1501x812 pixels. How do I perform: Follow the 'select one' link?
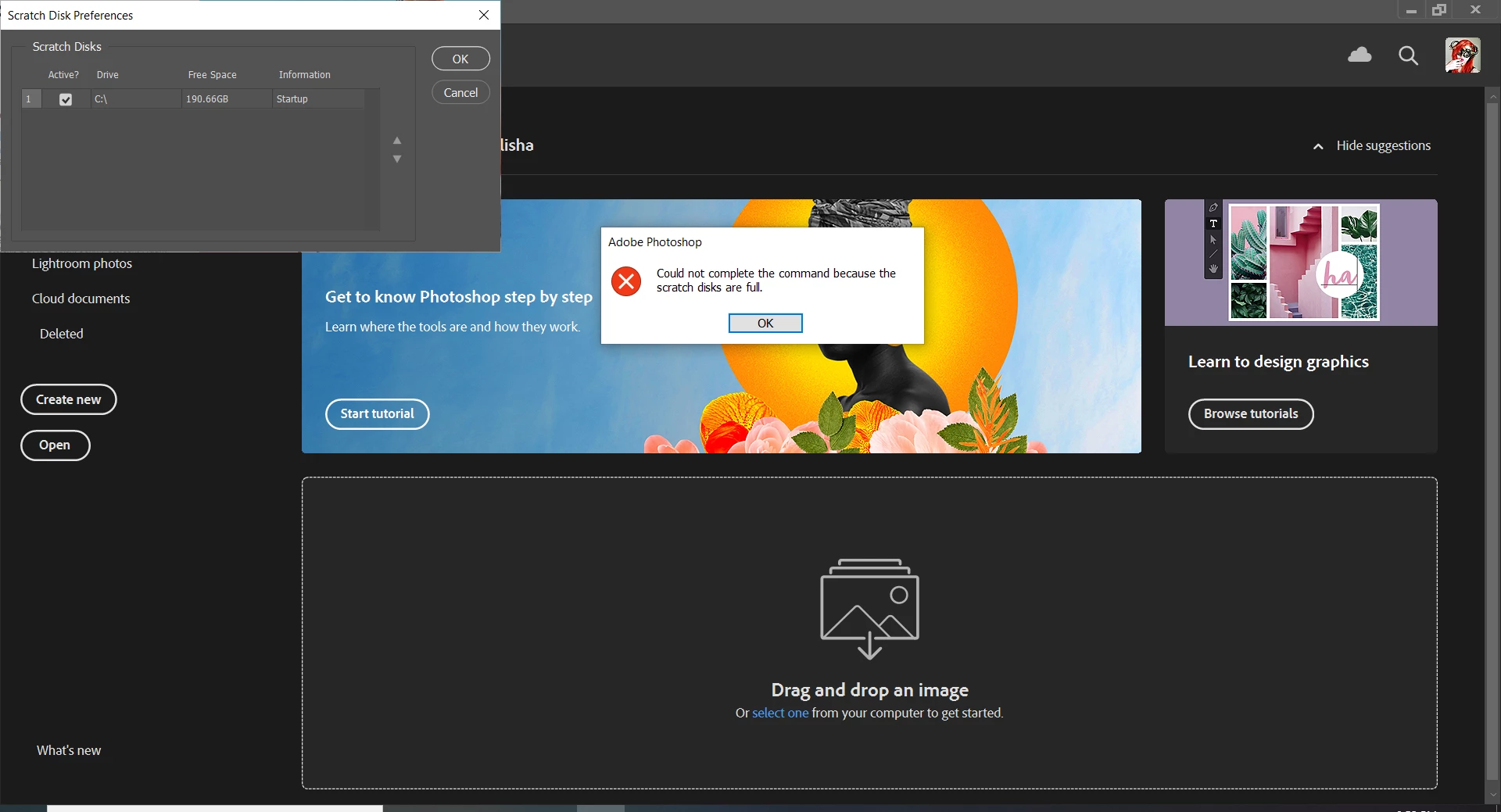coord(780,713)
